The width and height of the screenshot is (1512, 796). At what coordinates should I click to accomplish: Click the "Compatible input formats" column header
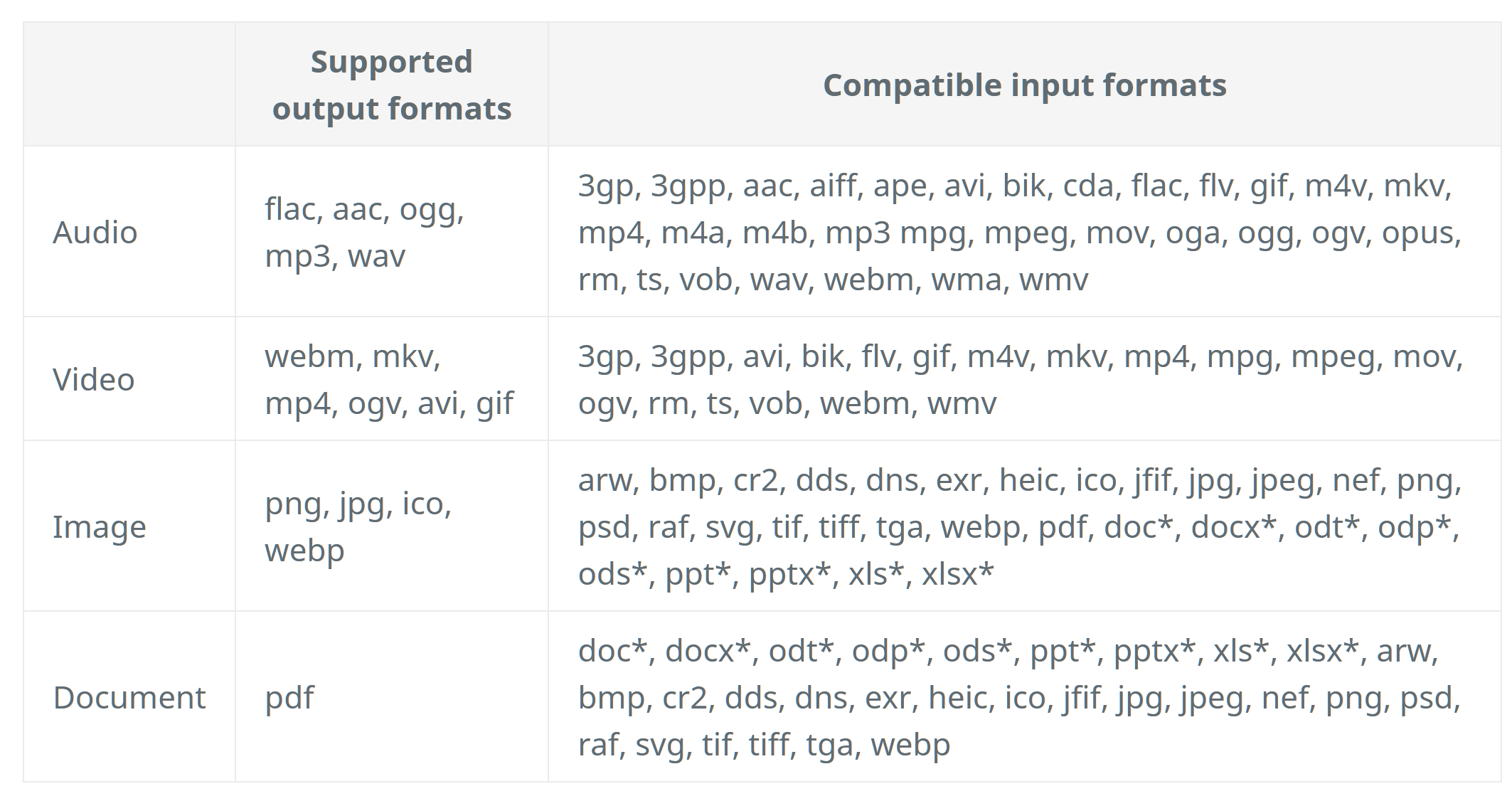[x=1024, y=85]
